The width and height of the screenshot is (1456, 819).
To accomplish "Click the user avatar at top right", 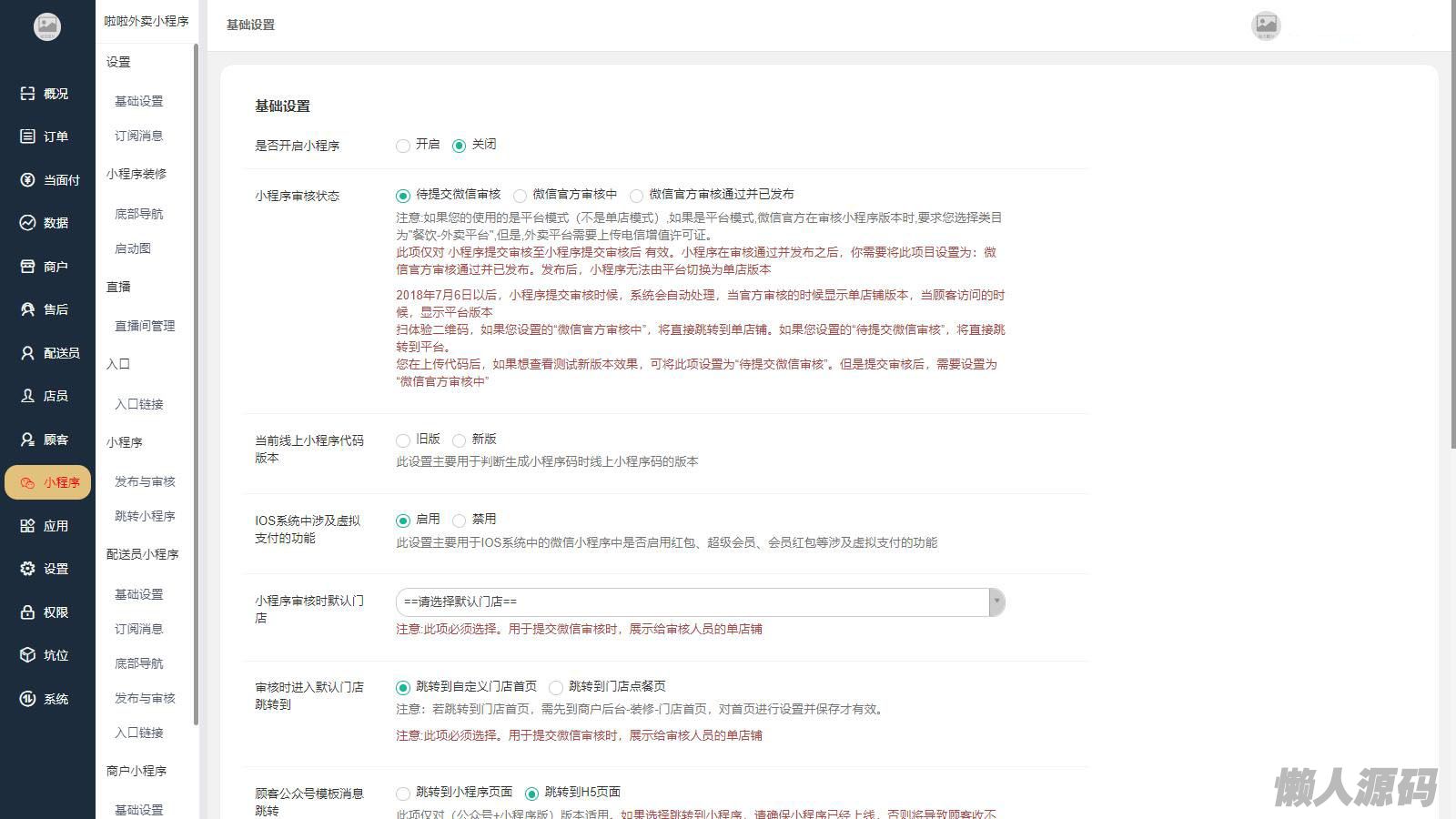I will (1266, 25).
